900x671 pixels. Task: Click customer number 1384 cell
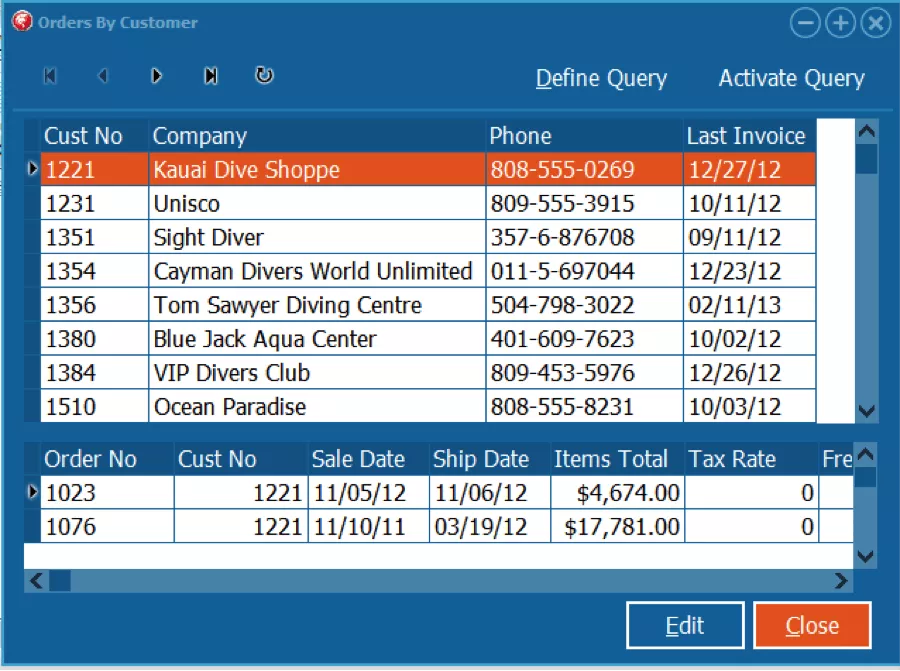[95, 373]
